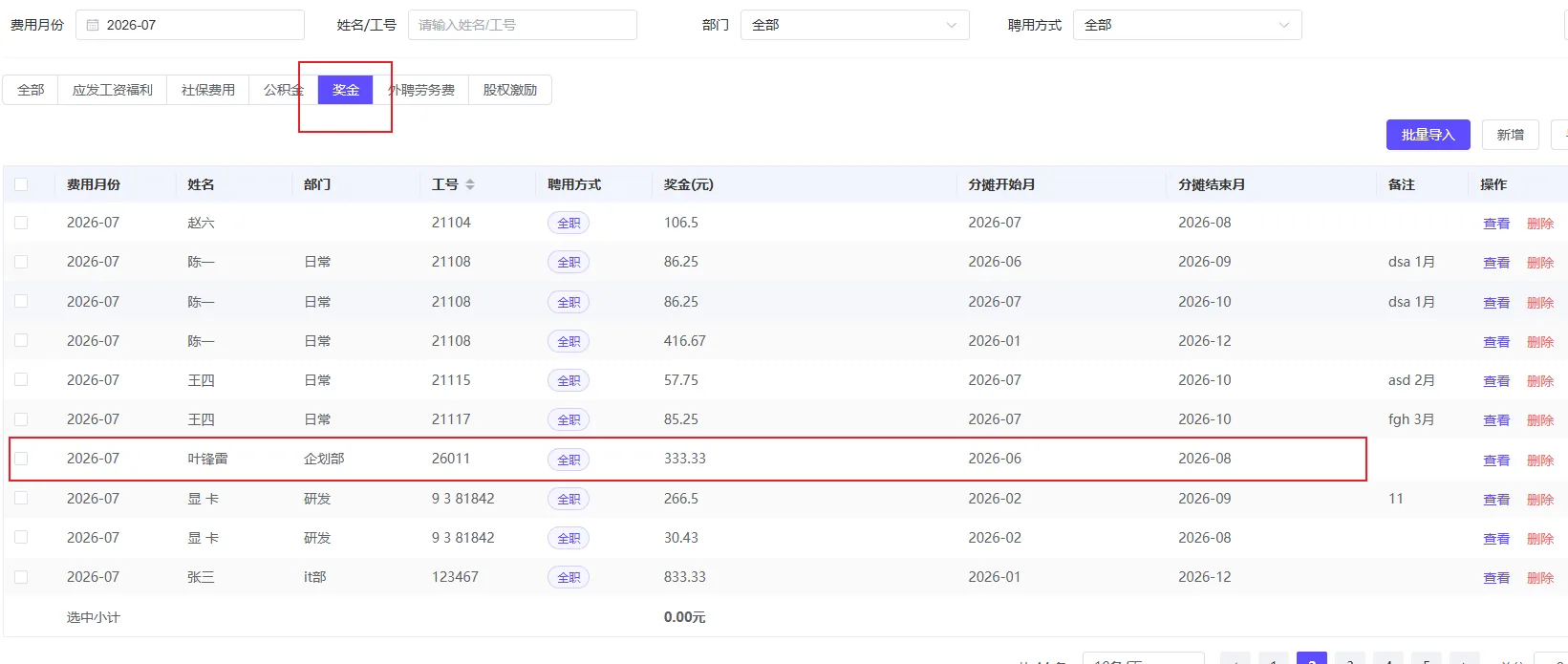This screenshot has width=1568, height=664.
Task: Click the 奖金(元) column header
Action: [x=689, y=184]
